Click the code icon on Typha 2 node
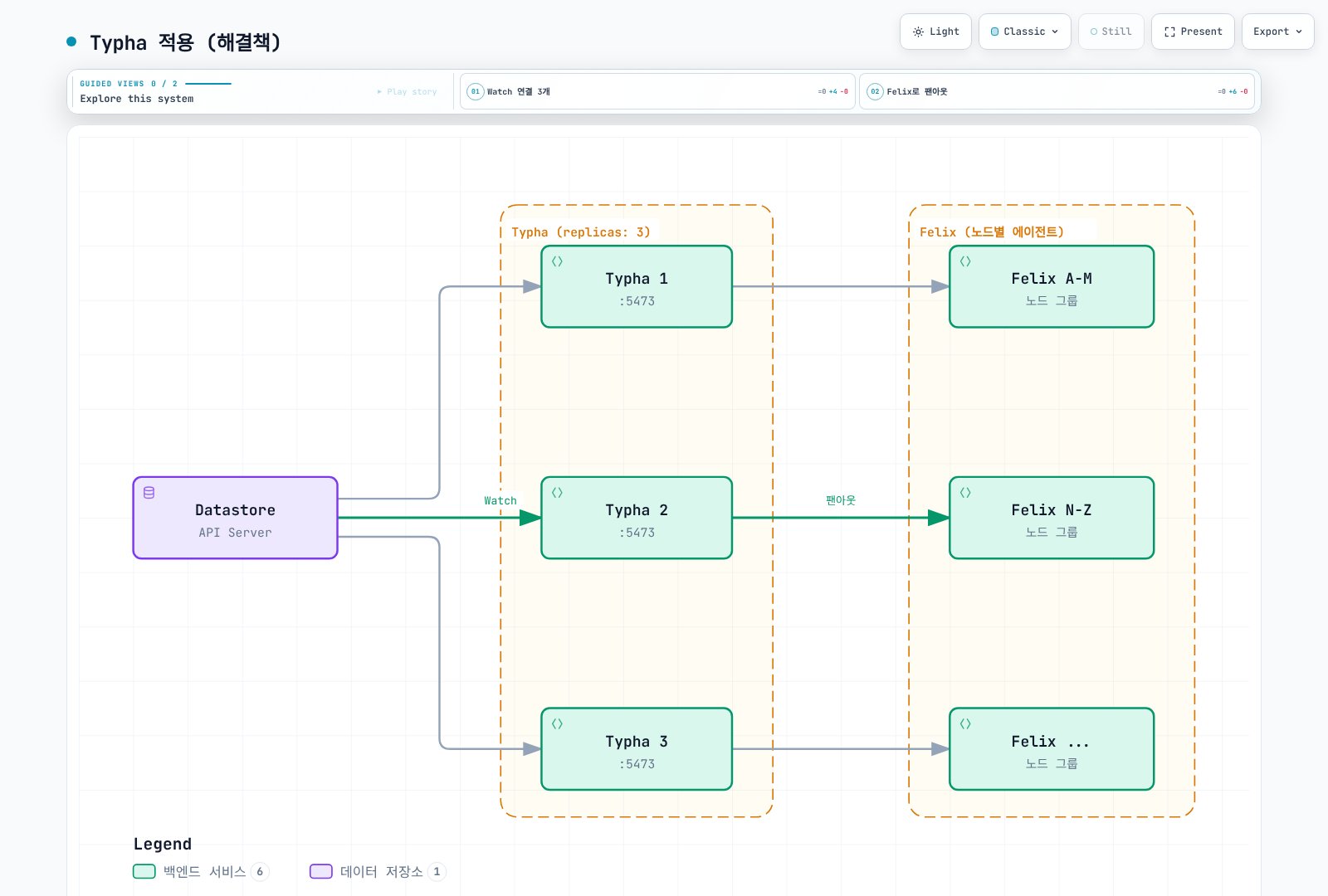The width and height of the screenshot is (1328, 896). click(557, 493)
